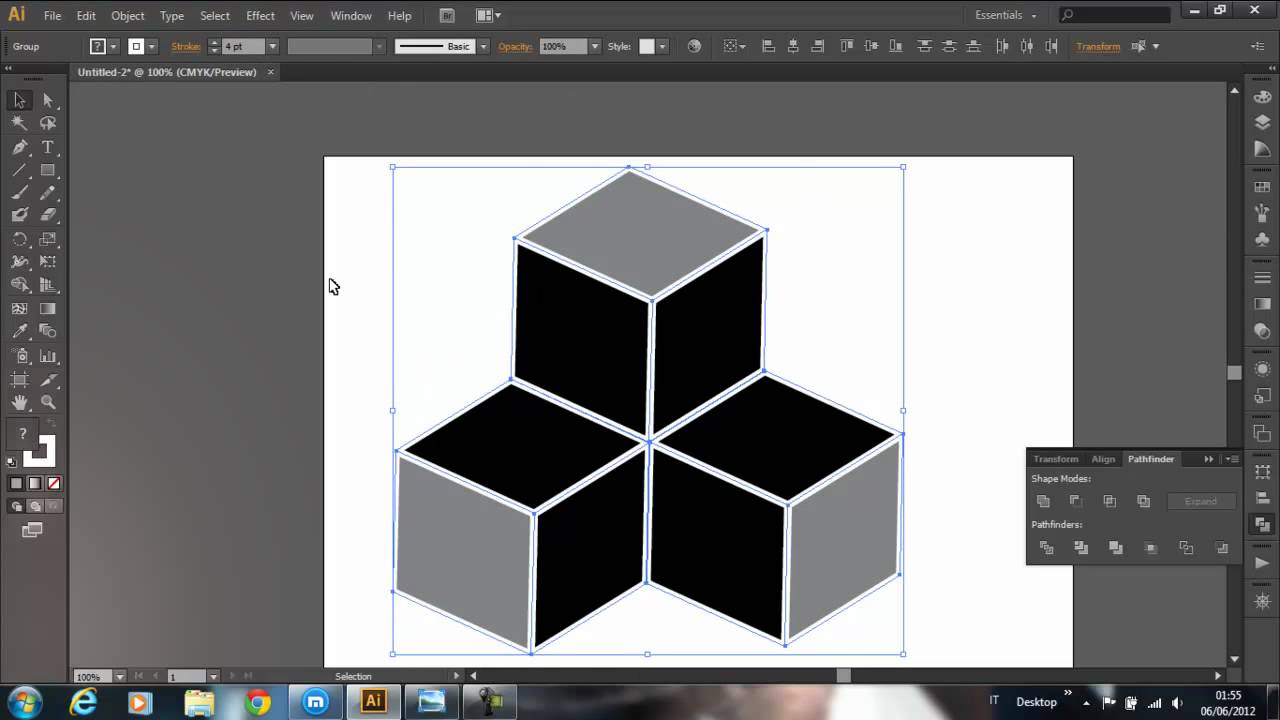Screen dimensions: 1280x720
Task: Open the Recolor Artwork icon in control bar
Action: tap(694, 46)
